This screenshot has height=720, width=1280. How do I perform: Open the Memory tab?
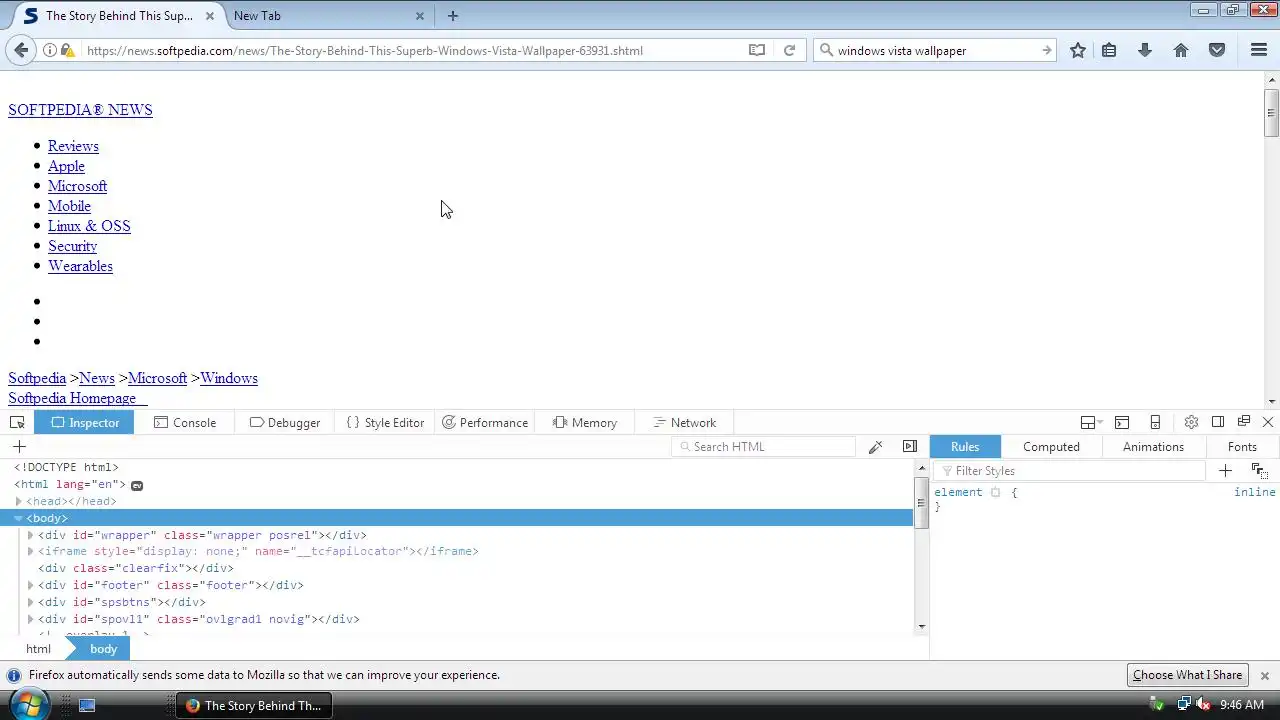coord(585,422)
